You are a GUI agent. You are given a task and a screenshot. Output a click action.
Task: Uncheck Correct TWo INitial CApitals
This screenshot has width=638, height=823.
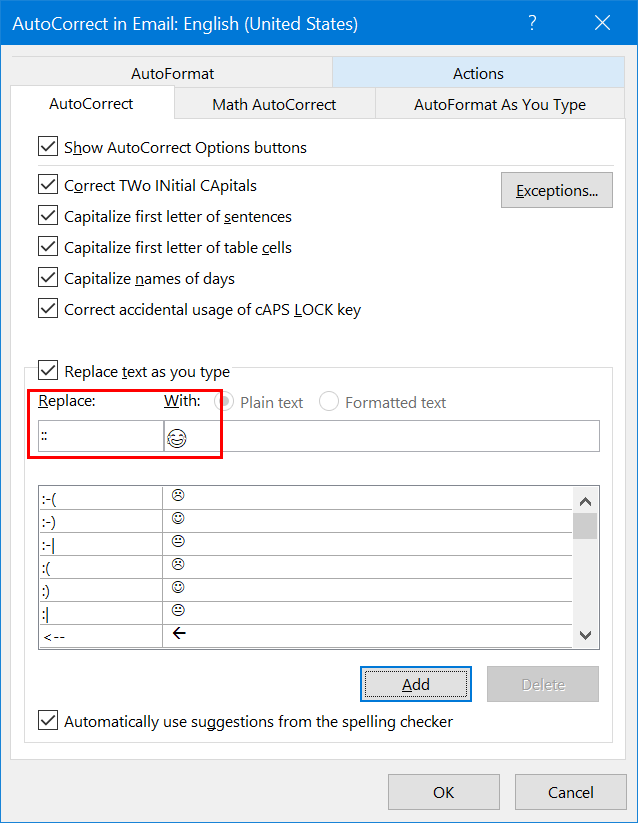coord(48,185)
